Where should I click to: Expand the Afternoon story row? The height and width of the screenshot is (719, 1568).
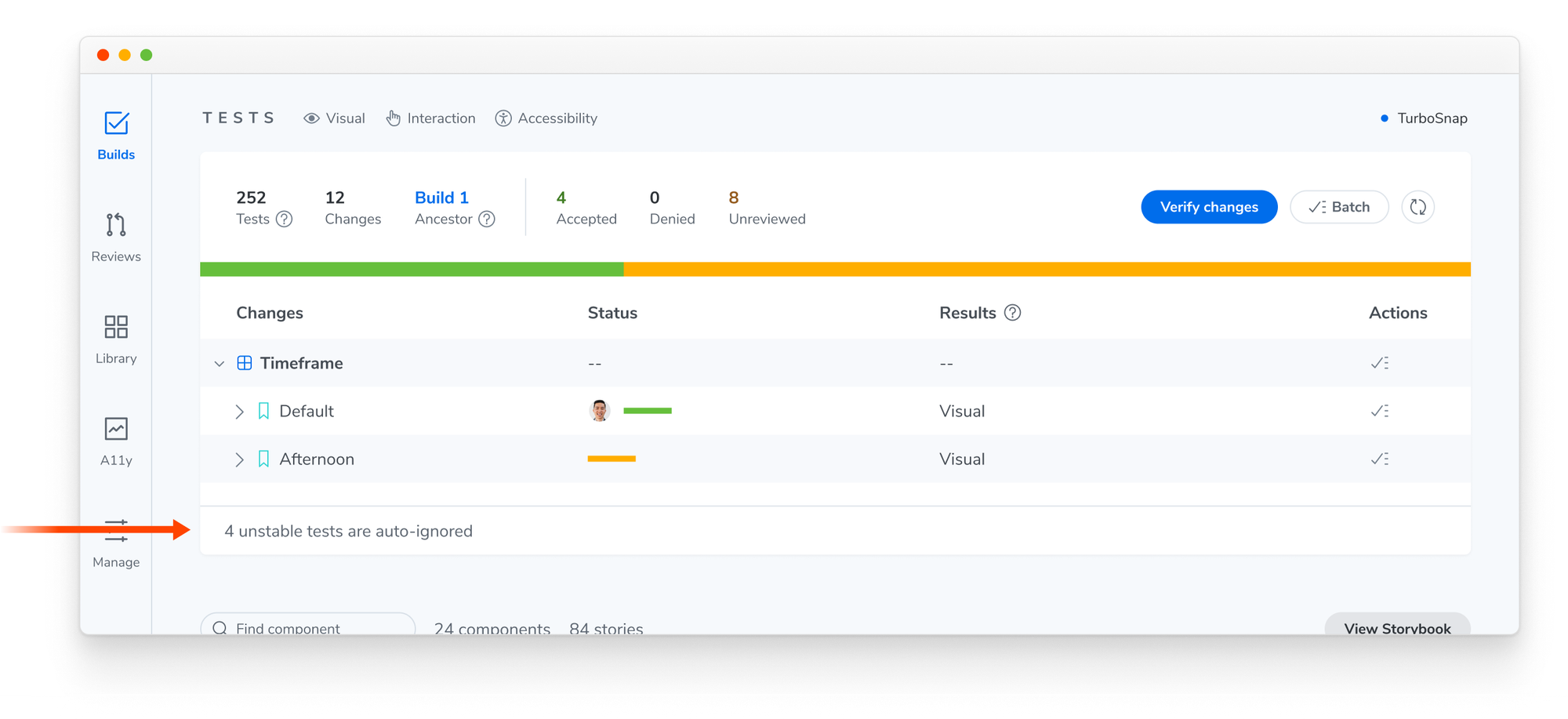pyautogui.click(x=240, y=459)
